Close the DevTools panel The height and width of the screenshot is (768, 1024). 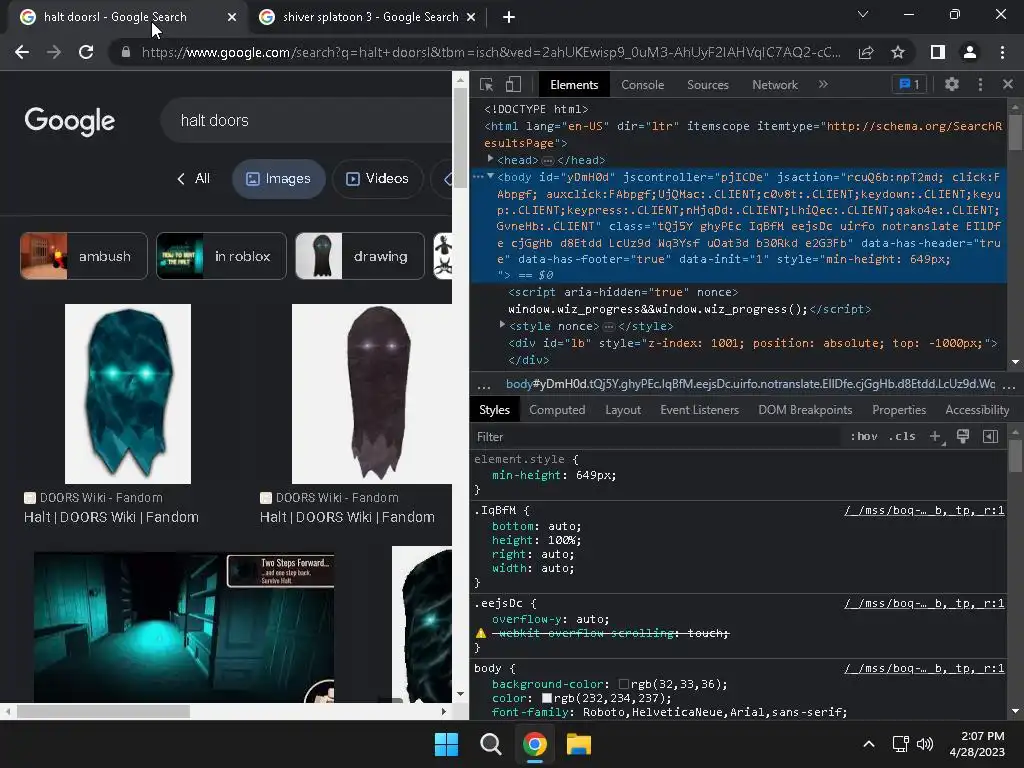[1008, 84]
